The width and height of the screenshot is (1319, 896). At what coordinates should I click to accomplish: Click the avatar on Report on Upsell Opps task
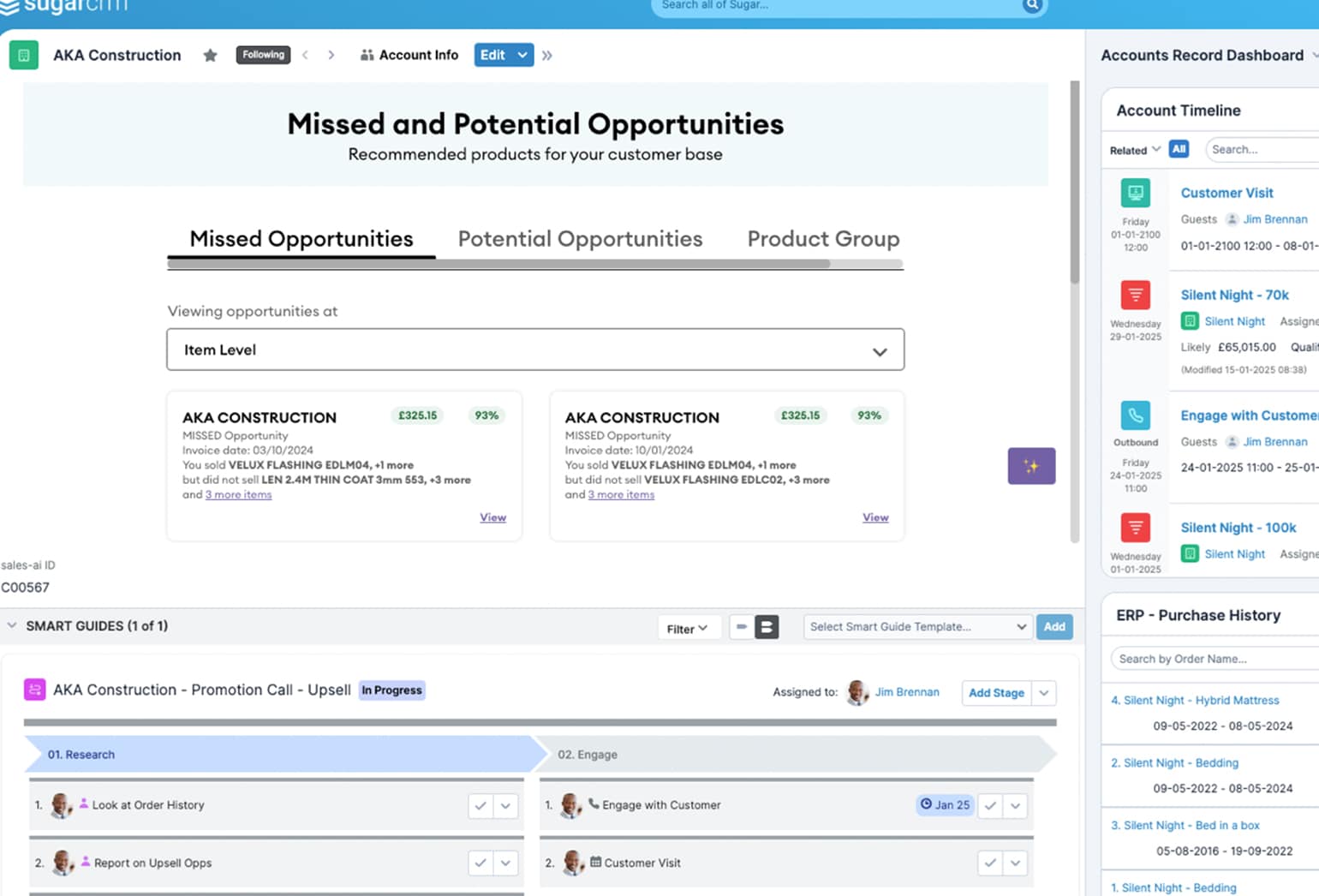pos(63,863)
